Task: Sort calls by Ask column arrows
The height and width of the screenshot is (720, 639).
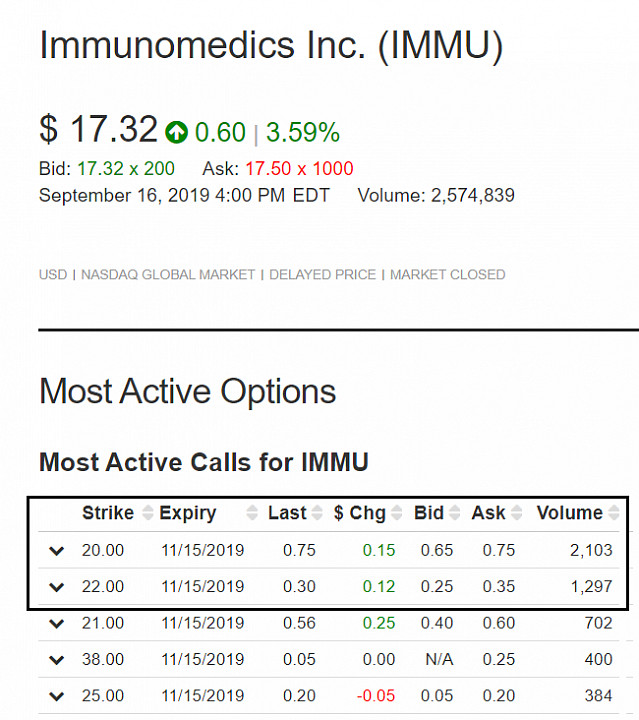Action: pos(516,513)
